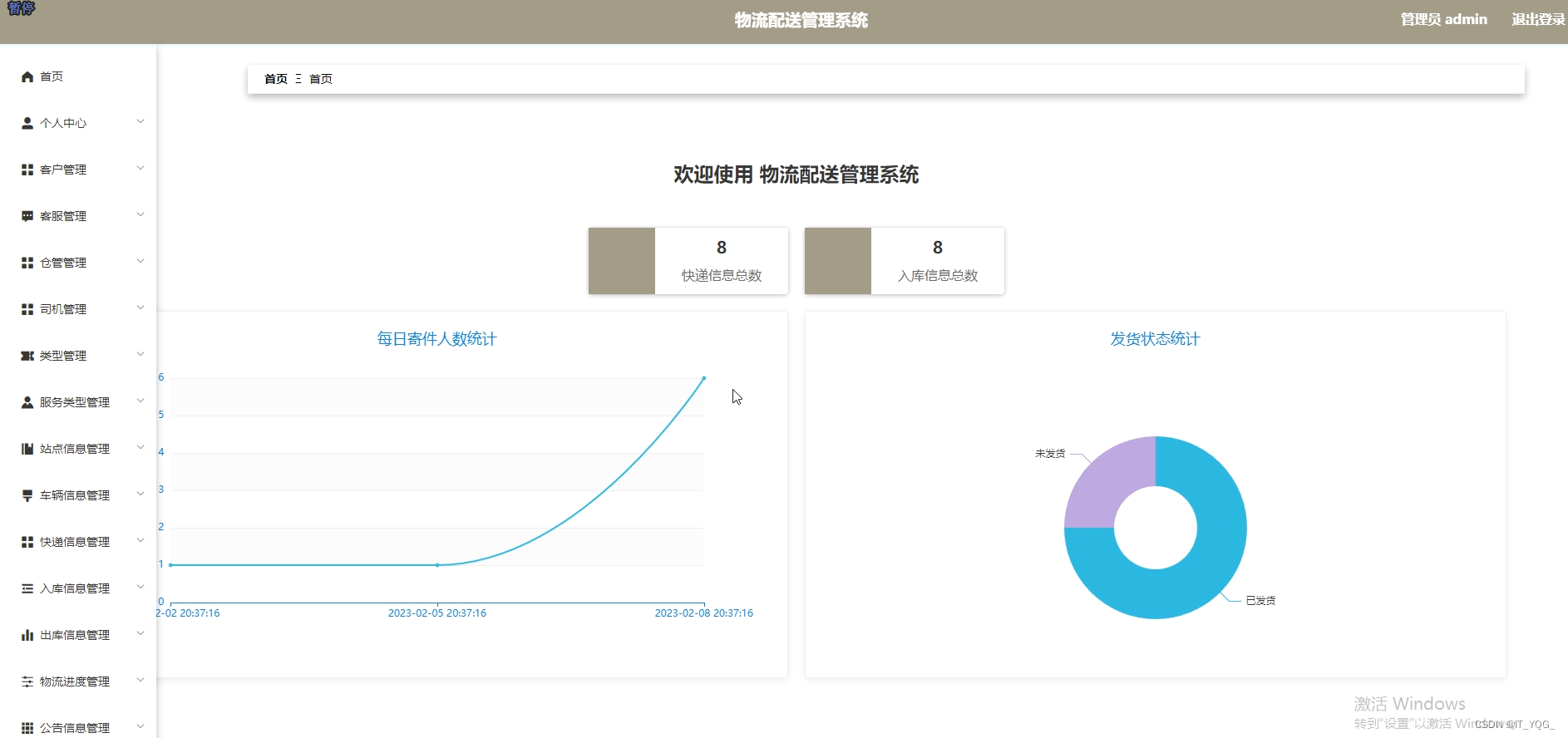This screenshot has height=738, width=1568.
Task: Click the first 首页 breadcrumb link
Action: (x=276, y=79)
